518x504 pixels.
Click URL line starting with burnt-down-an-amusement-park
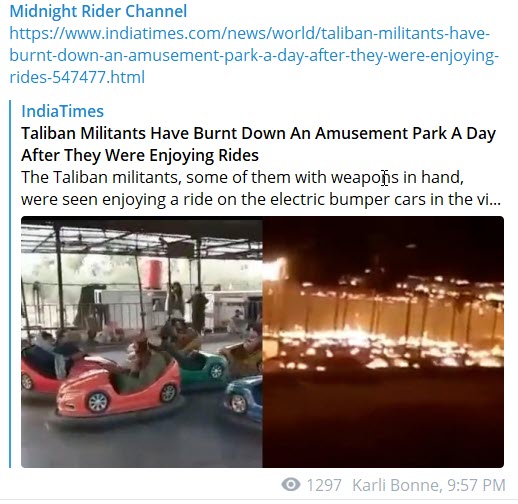point(254,55)
